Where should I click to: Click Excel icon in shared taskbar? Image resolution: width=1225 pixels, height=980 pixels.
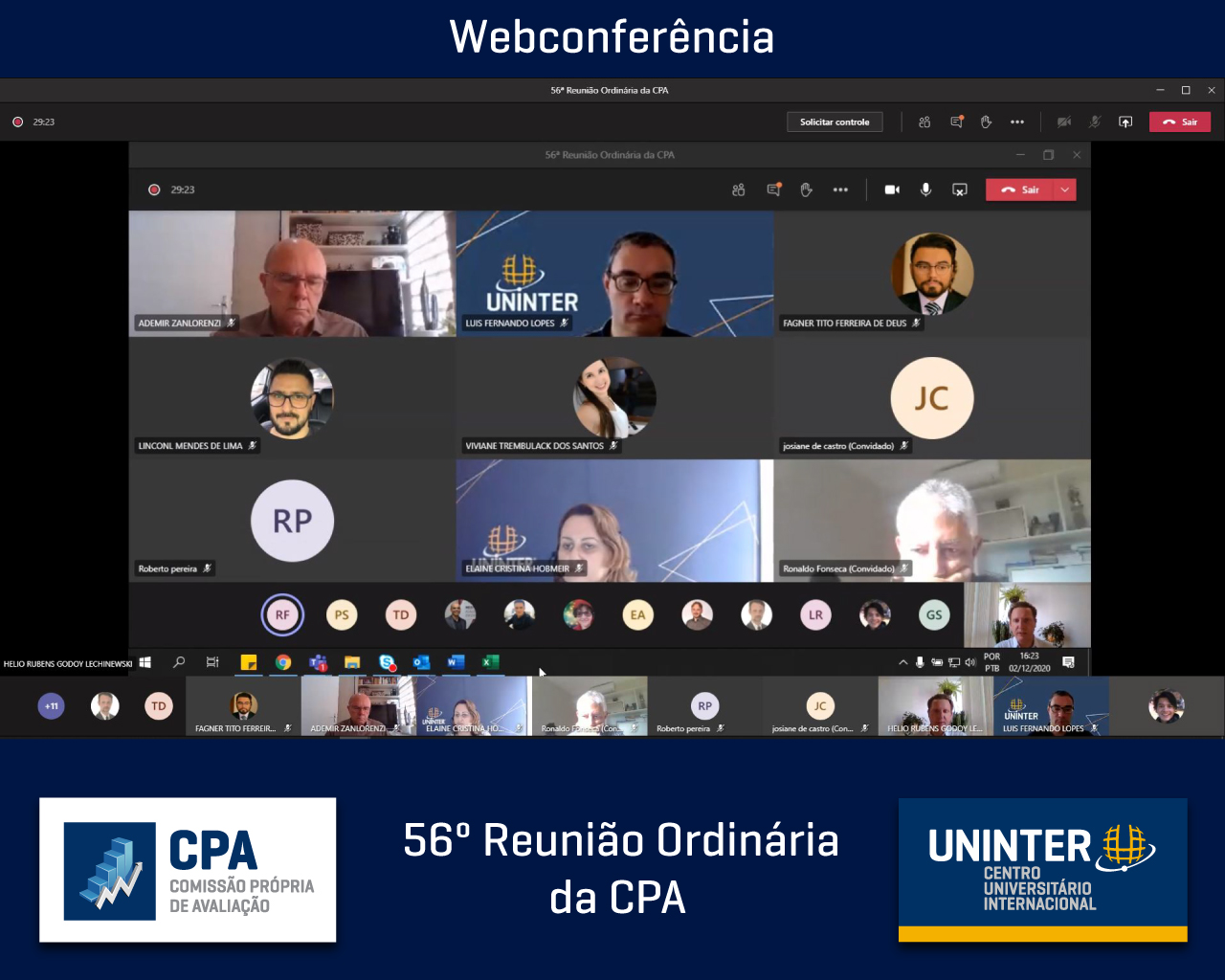pyautogui.click(x=490, y=662)
